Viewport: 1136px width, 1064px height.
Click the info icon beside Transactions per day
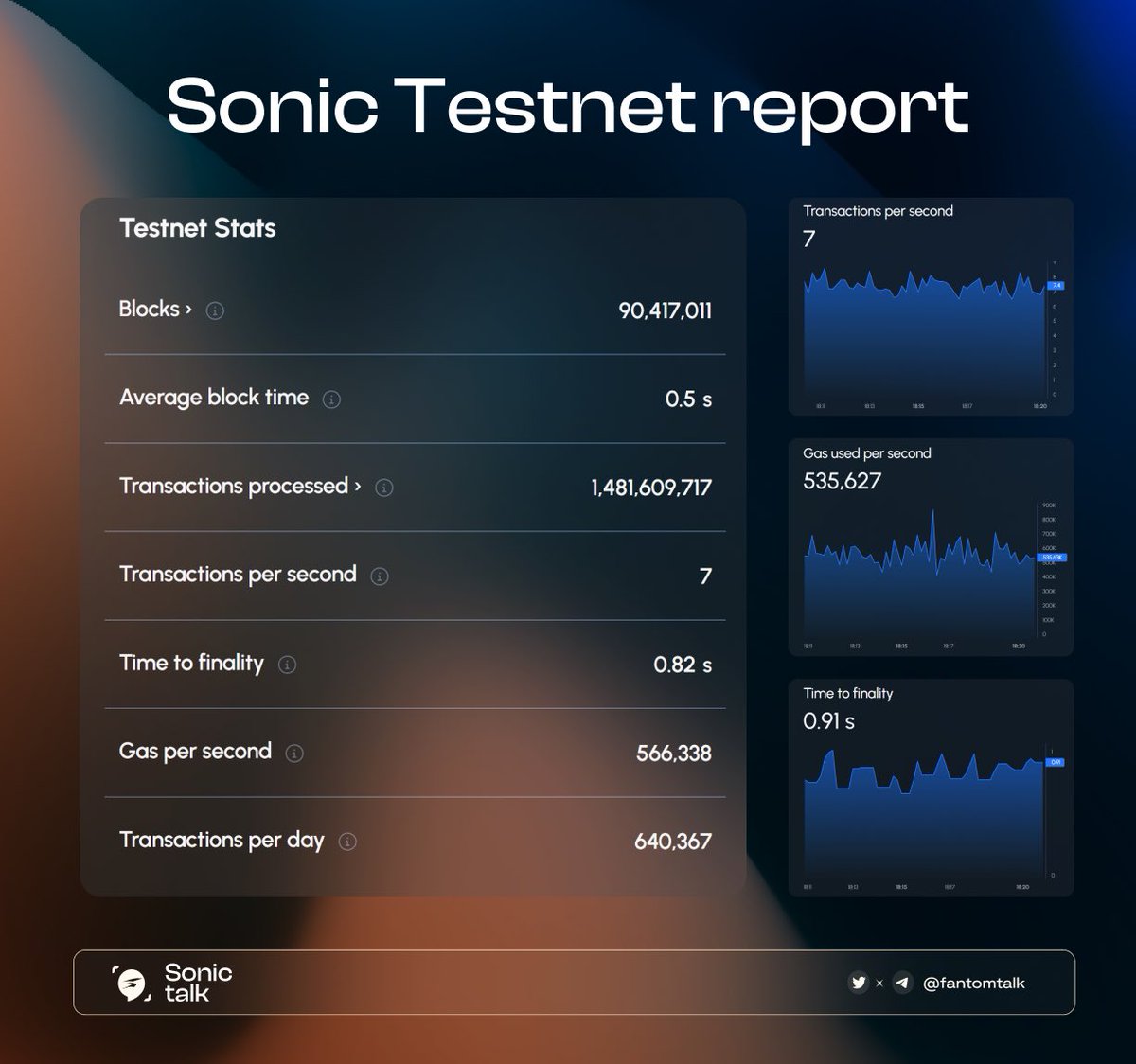[x=347, y=842]
